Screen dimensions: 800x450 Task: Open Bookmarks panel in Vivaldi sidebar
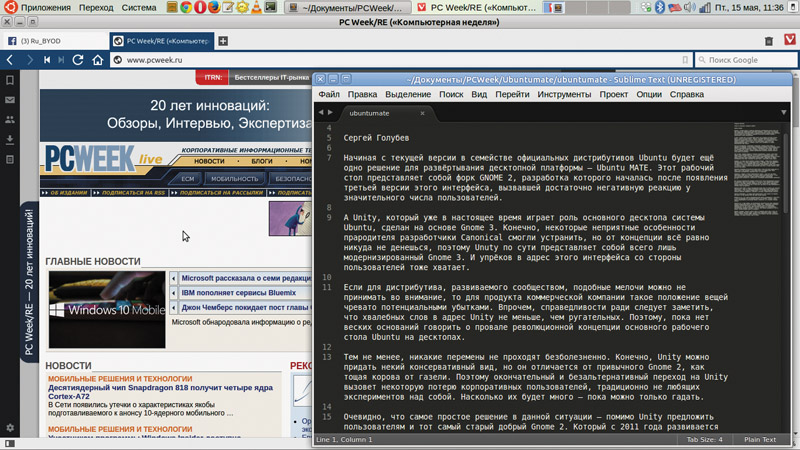[10, 80]
